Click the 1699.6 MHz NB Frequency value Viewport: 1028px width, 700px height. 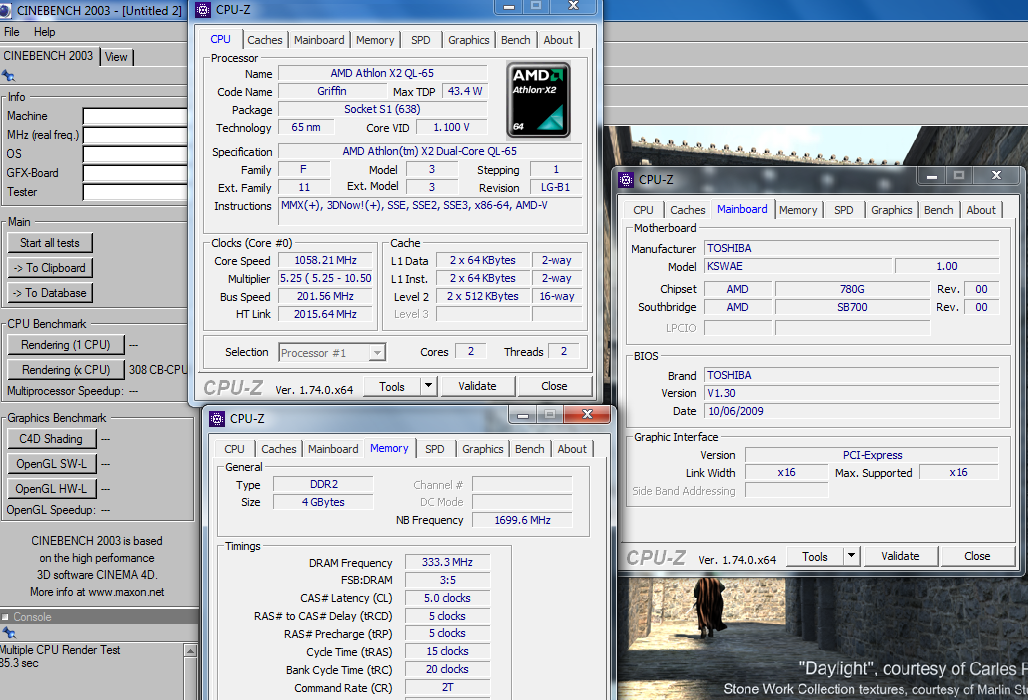523,520
